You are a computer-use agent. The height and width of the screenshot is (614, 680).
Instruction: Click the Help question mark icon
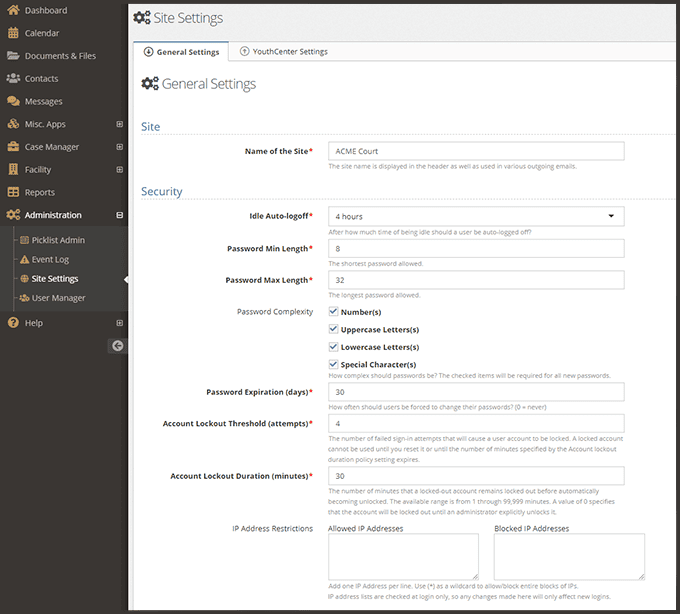[x=13, y=323]
